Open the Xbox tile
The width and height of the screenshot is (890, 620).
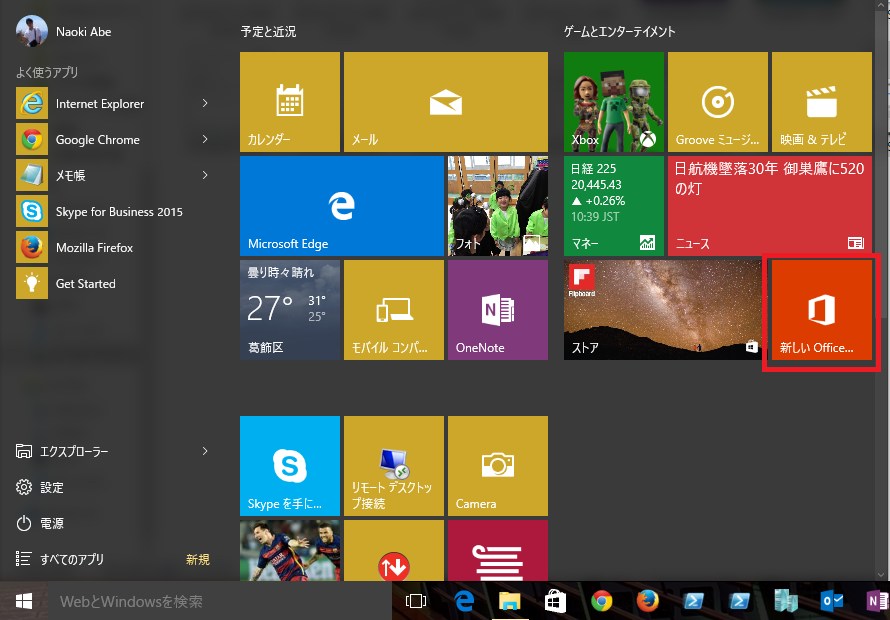pyautogui.click(x=614, y=102)
